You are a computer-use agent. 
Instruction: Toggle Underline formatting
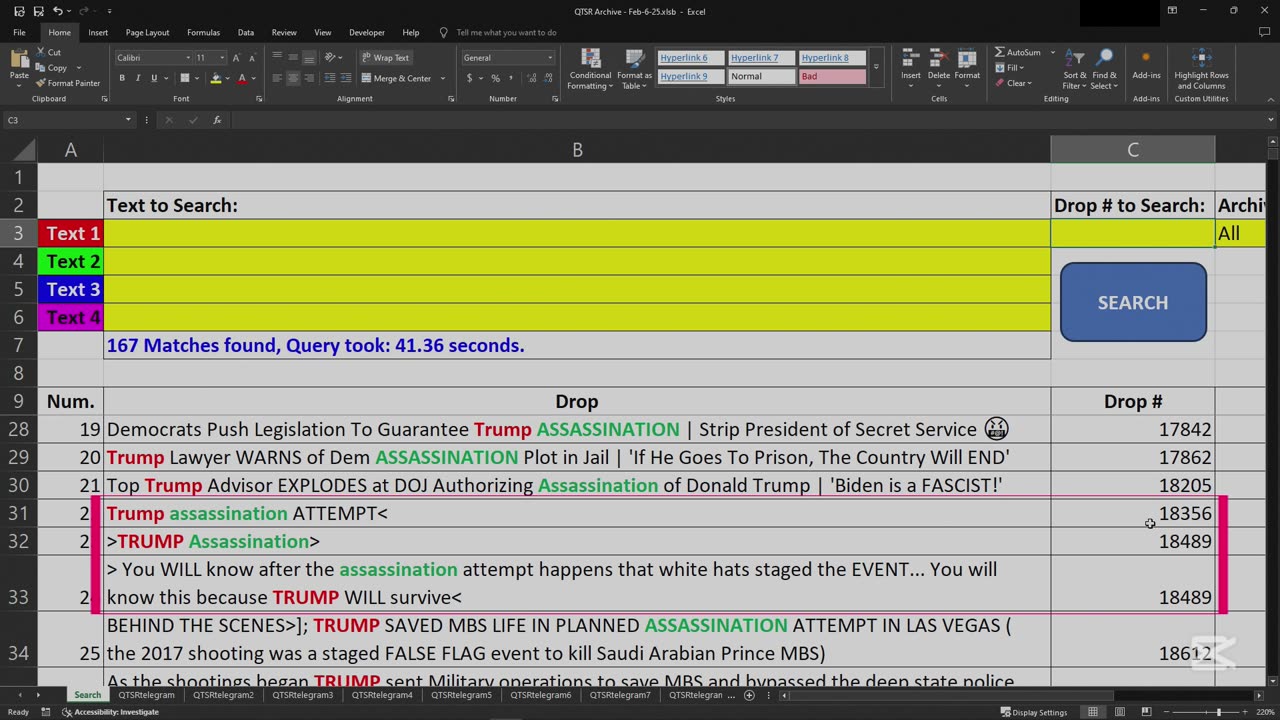click(x=154, y=78)
